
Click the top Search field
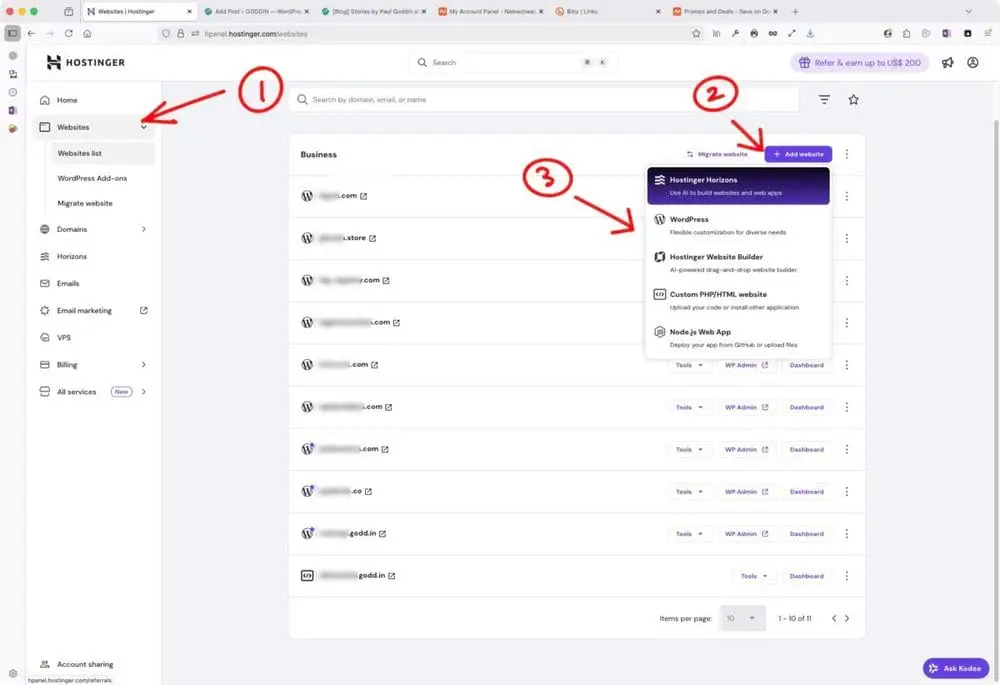click(513, 63)
